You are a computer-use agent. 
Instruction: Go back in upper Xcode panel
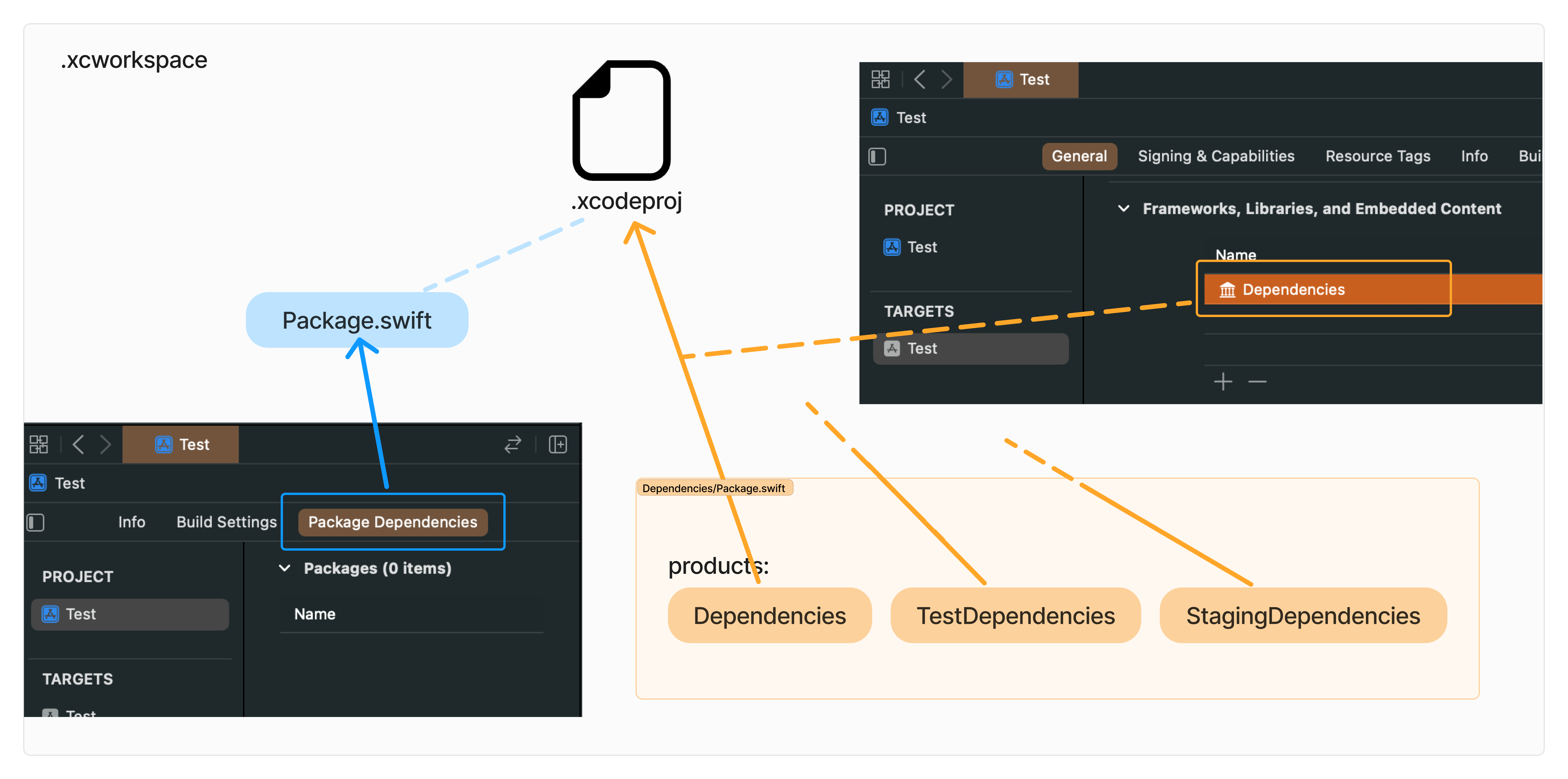coord(920,79)
